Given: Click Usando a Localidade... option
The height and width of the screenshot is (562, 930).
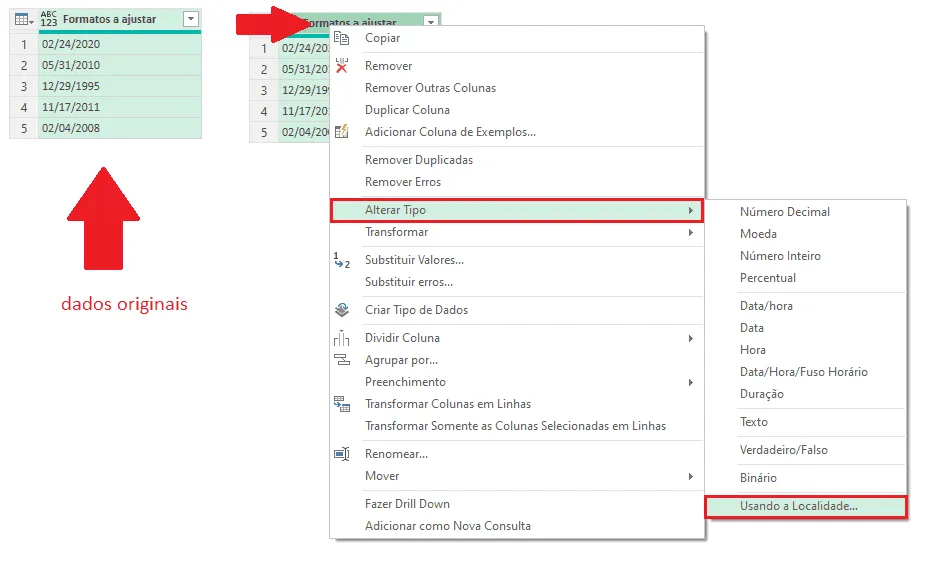Looking at the screenshot, I should [806, 507].
